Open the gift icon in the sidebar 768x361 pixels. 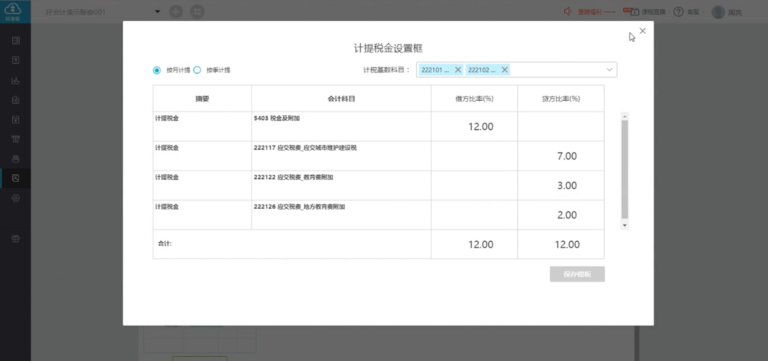16,239
